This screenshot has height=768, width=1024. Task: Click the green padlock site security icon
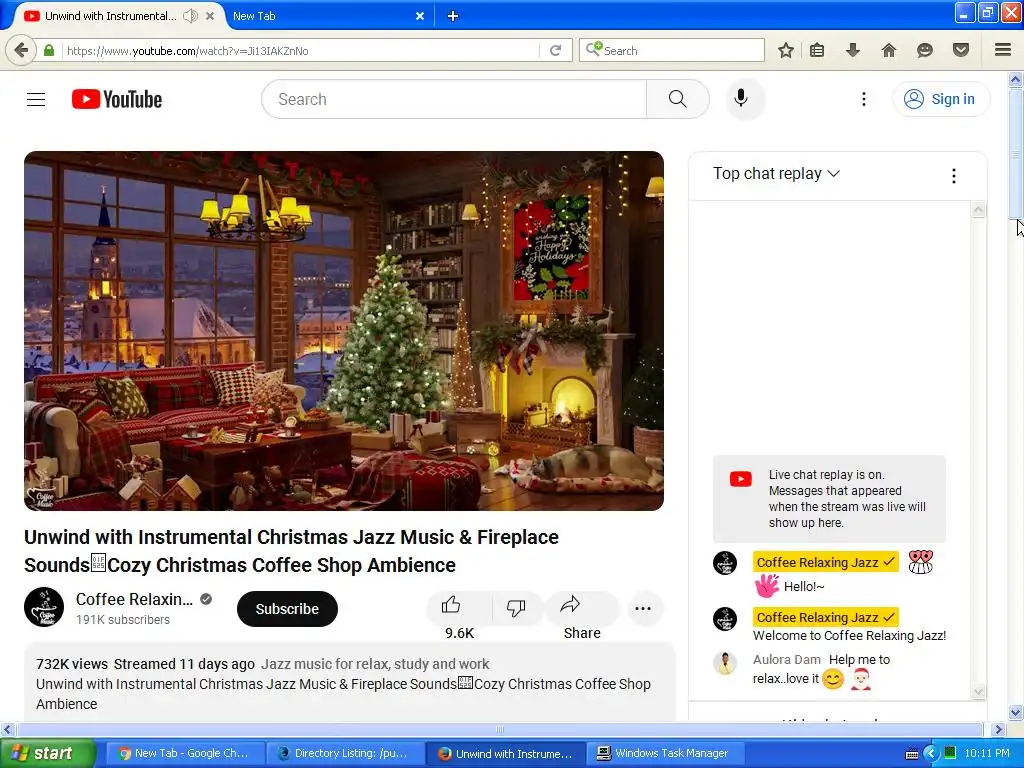pyautogui.click(x=49, y=50)
